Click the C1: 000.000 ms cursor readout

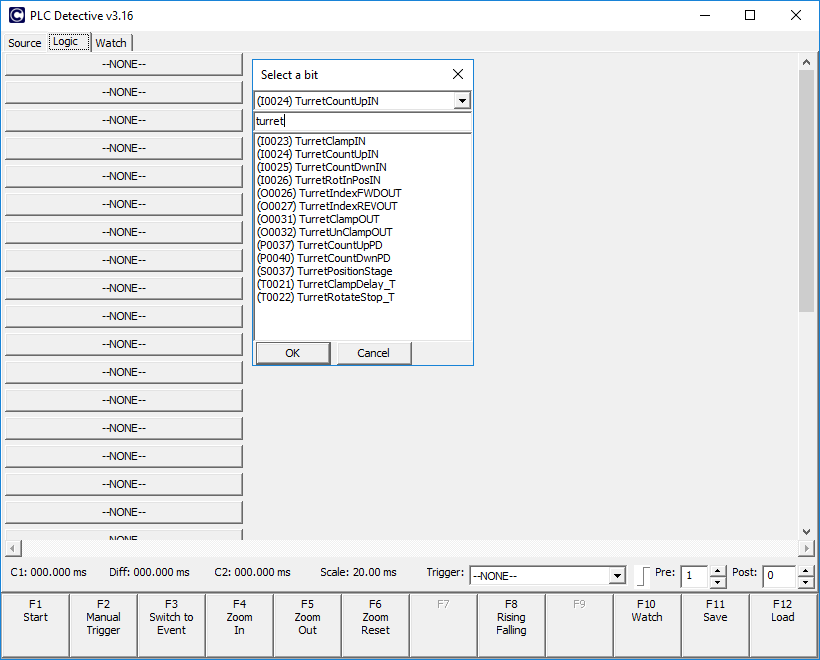click(x=49, y=573)
